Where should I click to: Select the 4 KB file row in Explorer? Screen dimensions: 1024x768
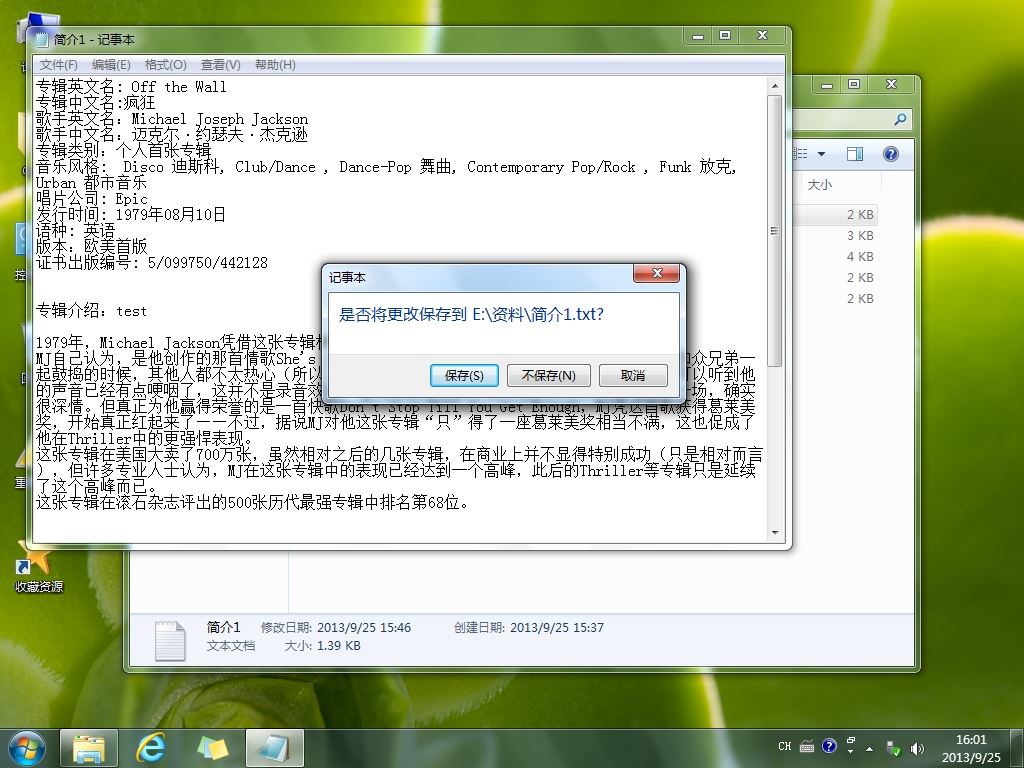point(860,257)
